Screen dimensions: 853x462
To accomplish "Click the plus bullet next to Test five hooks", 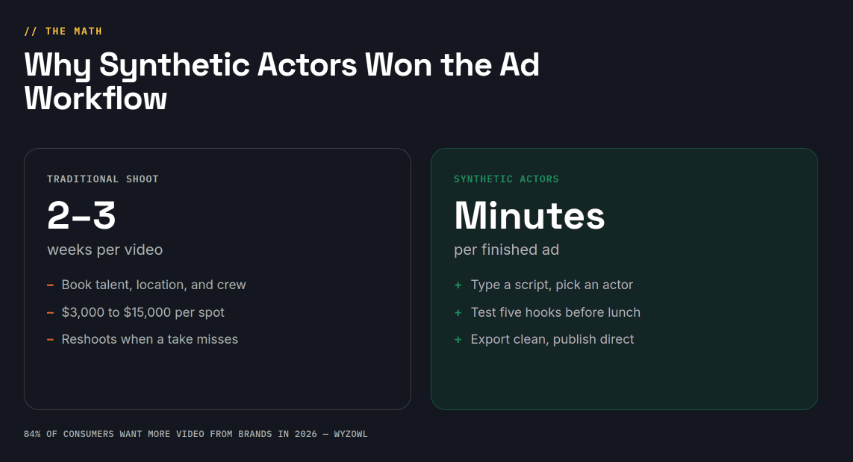I will [x=458, y=313].
